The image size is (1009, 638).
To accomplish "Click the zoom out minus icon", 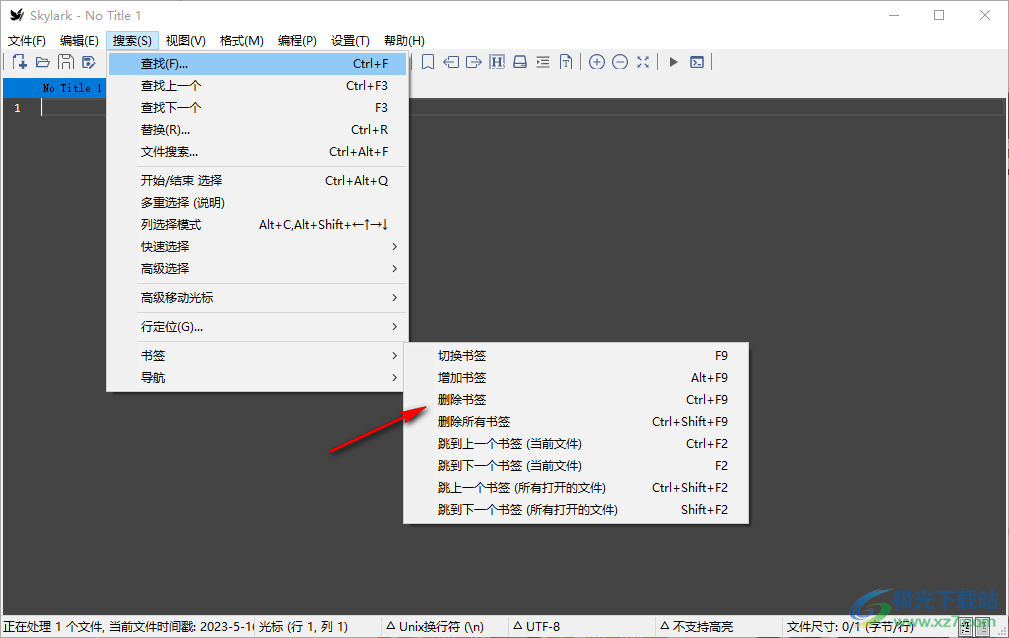I will [620, 62].
